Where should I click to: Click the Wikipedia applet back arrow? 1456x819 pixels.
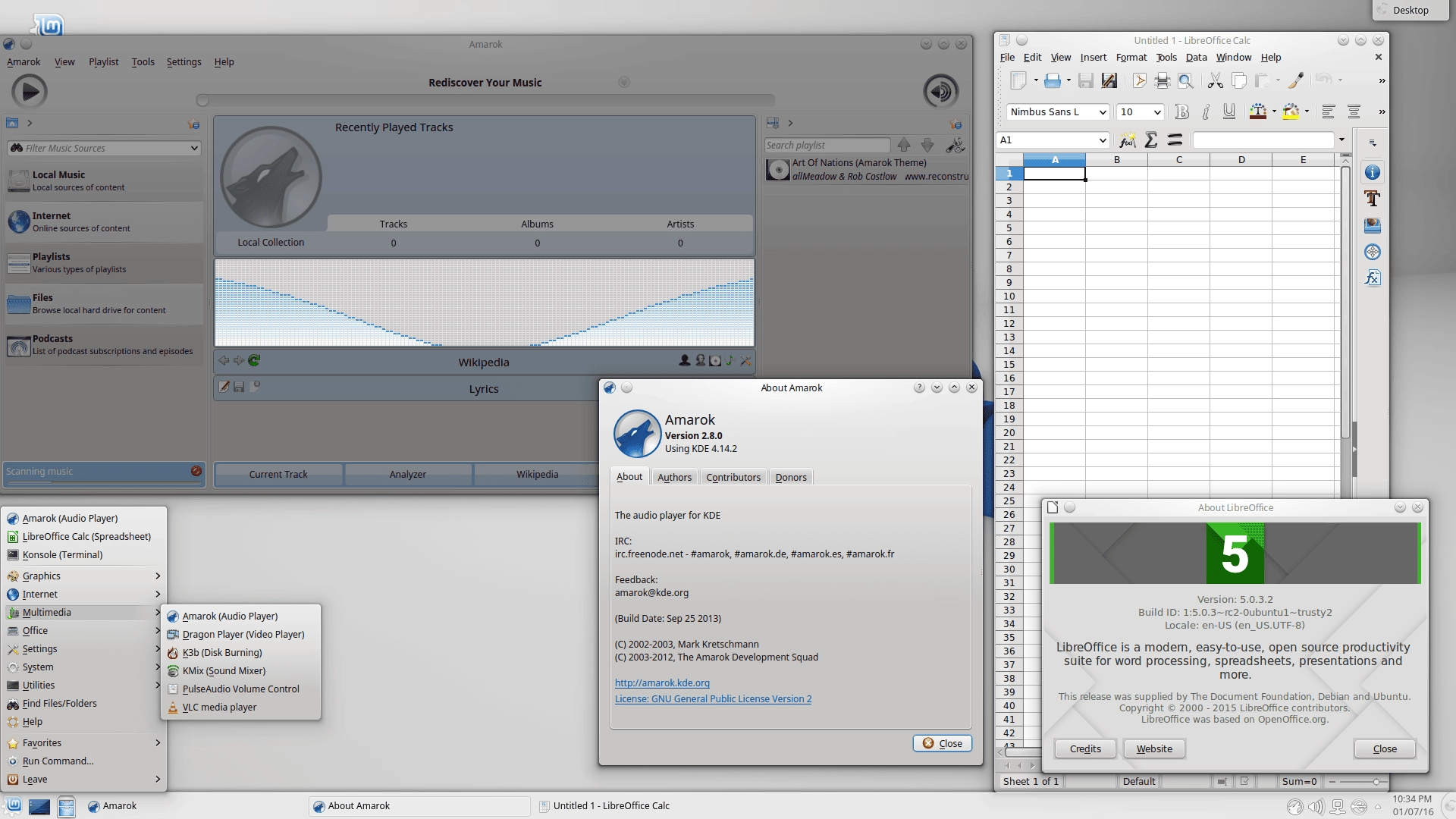click(x=224, y=361)
